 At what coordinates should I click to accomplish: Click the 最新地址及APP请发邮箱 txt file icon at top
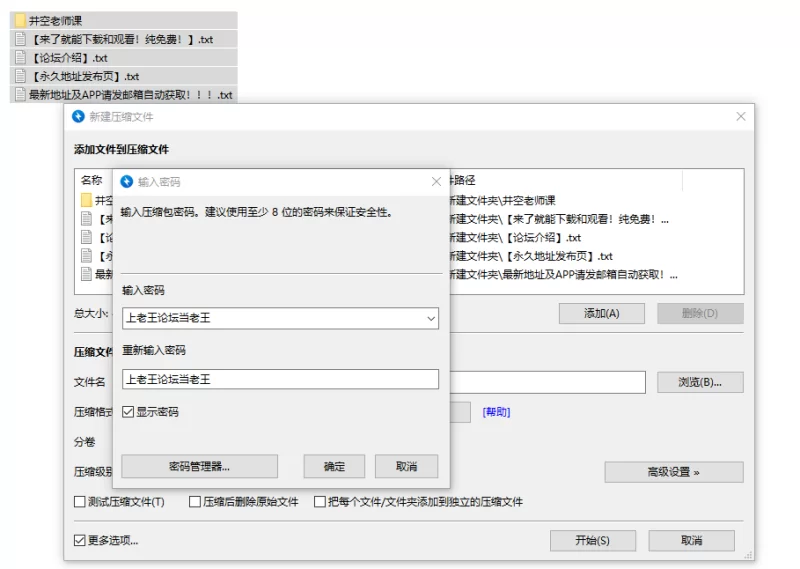(x=20, y=94)
